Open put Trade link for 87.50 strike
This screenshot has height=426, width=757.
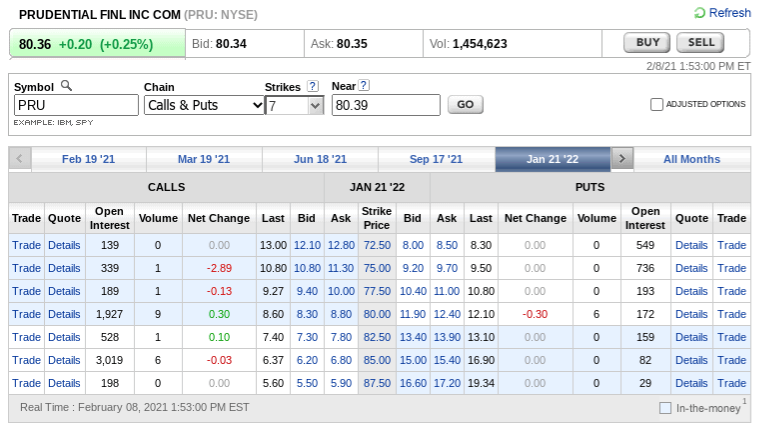(x=732, y=383)
